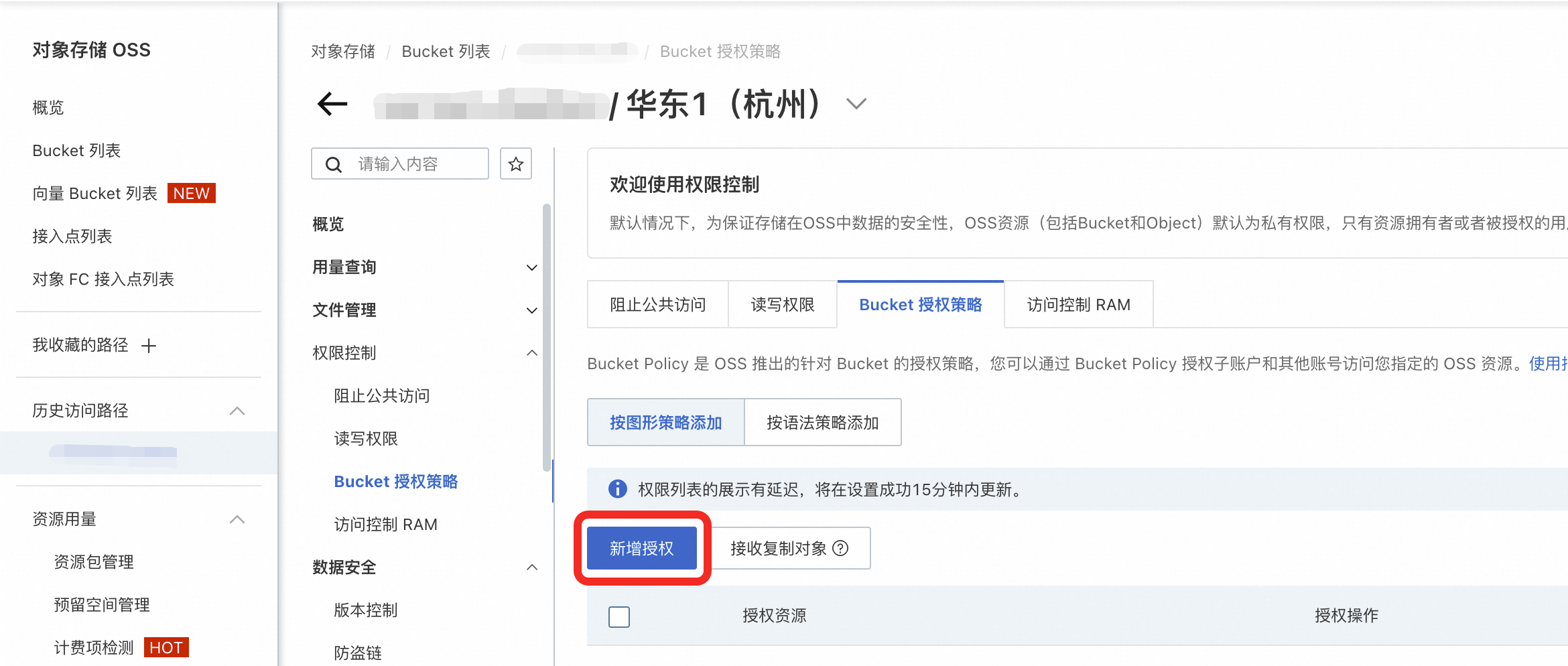Open the 访问控制 RAM tab
1568x666 pixels.
point(1079,305)
